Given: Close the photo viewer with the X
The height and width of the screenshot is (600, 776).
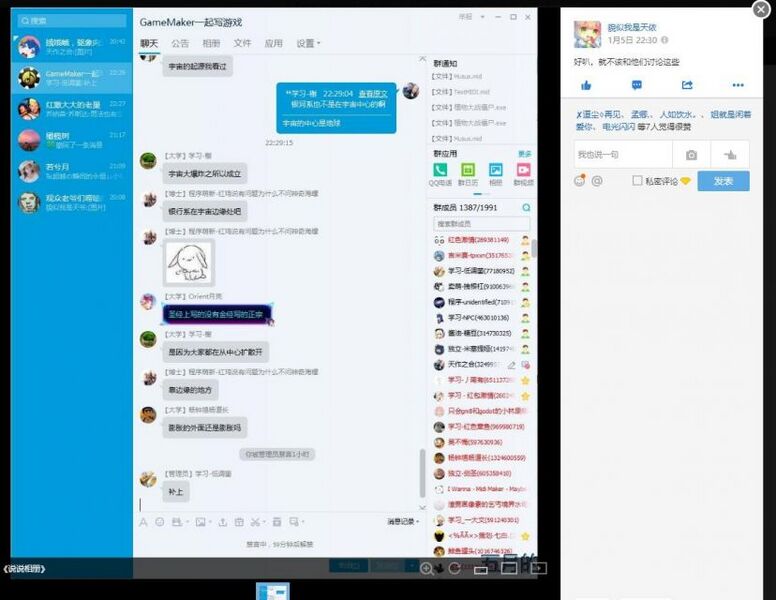Looking at the screenshot, I should click(761, 9).
